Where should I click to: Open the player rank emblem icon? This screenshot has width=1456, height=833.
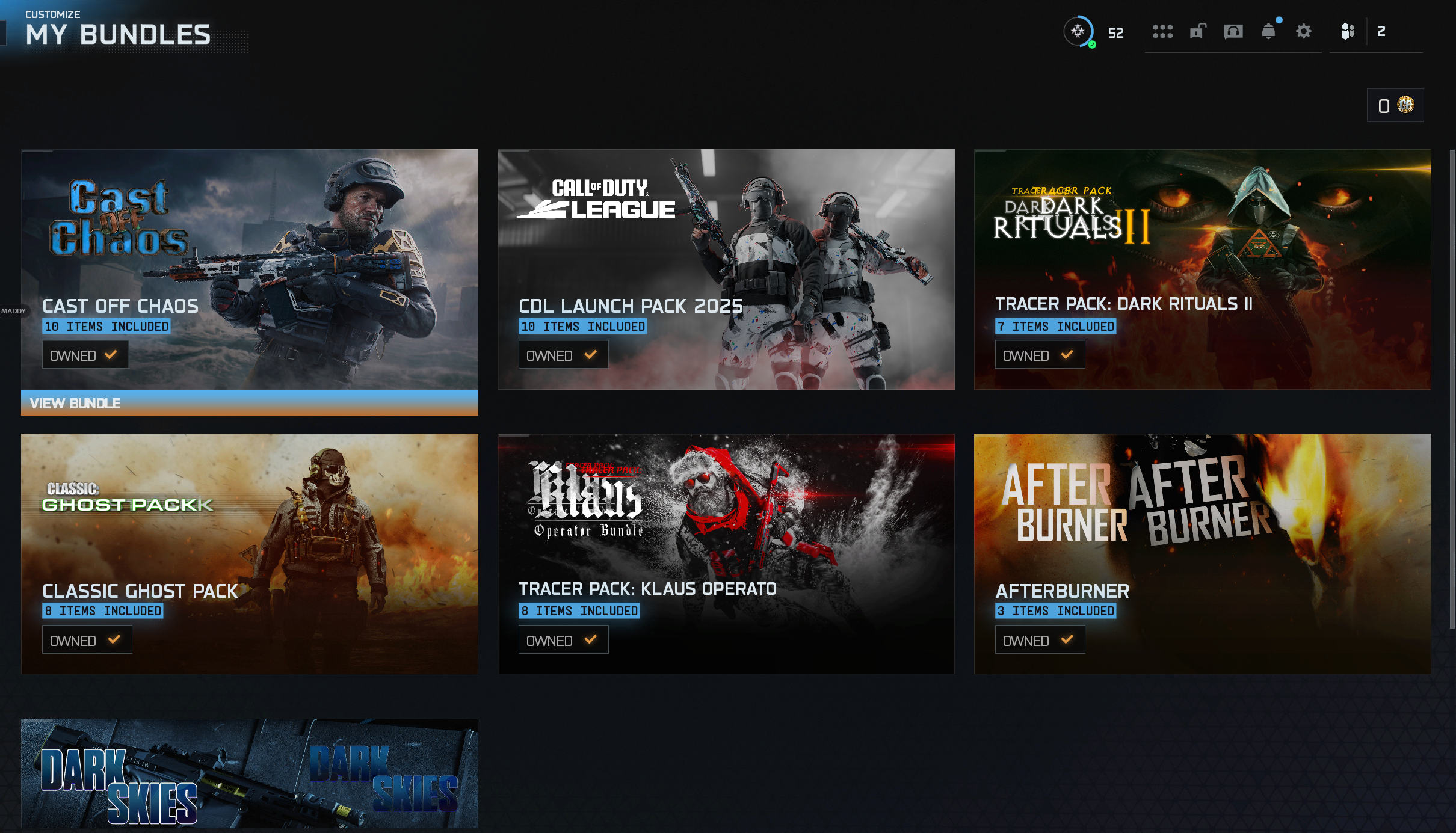pyautogui.click(x=1078, y=31)
